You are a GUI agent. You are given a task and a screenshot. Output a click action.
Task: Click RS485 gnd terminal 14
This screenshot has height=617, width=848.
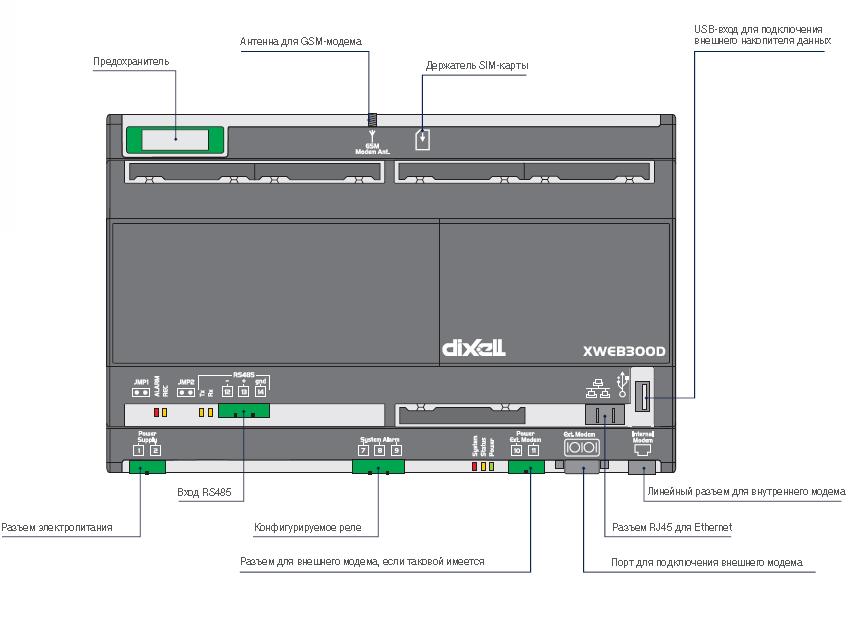[x=261, y=392]
